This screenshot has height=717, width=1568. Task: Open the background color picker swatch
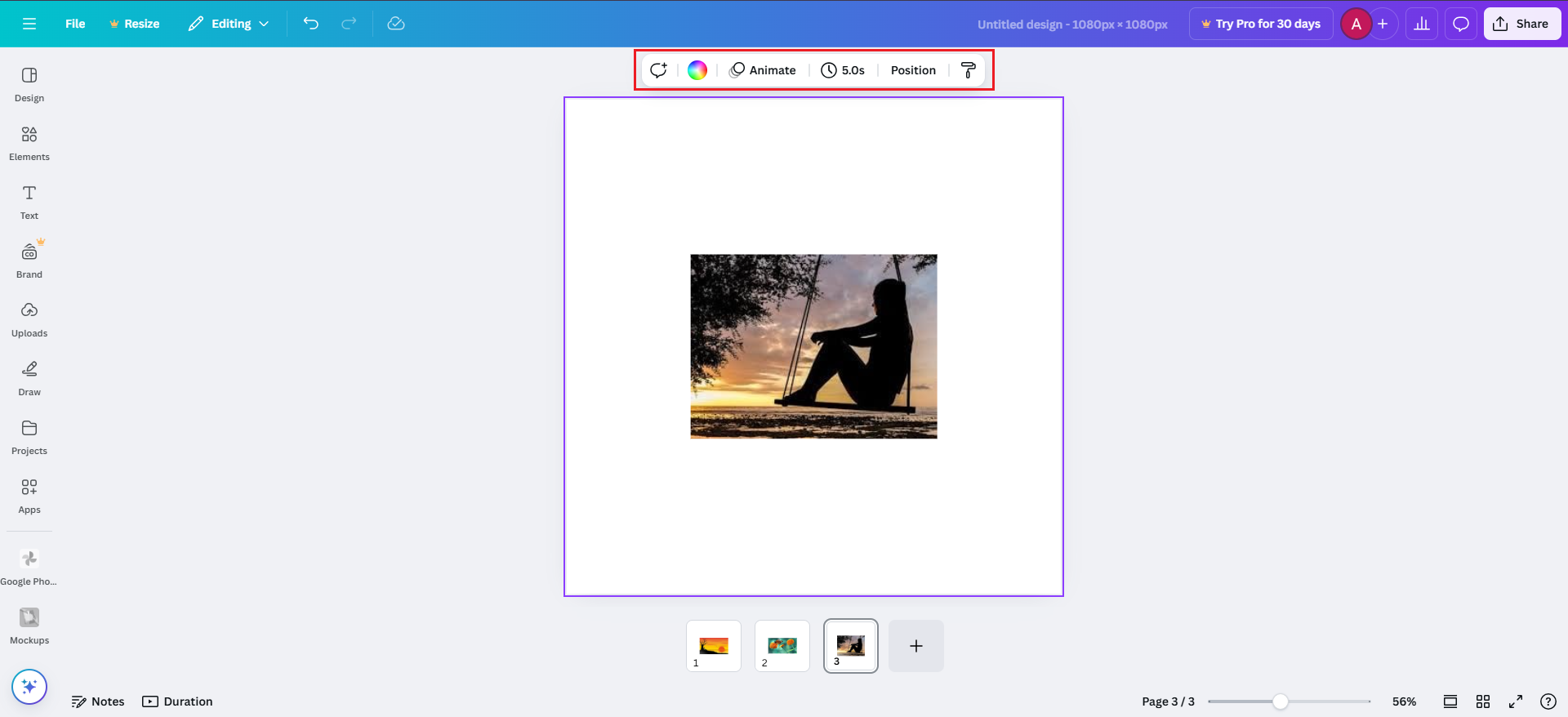(x=697, y=70)
